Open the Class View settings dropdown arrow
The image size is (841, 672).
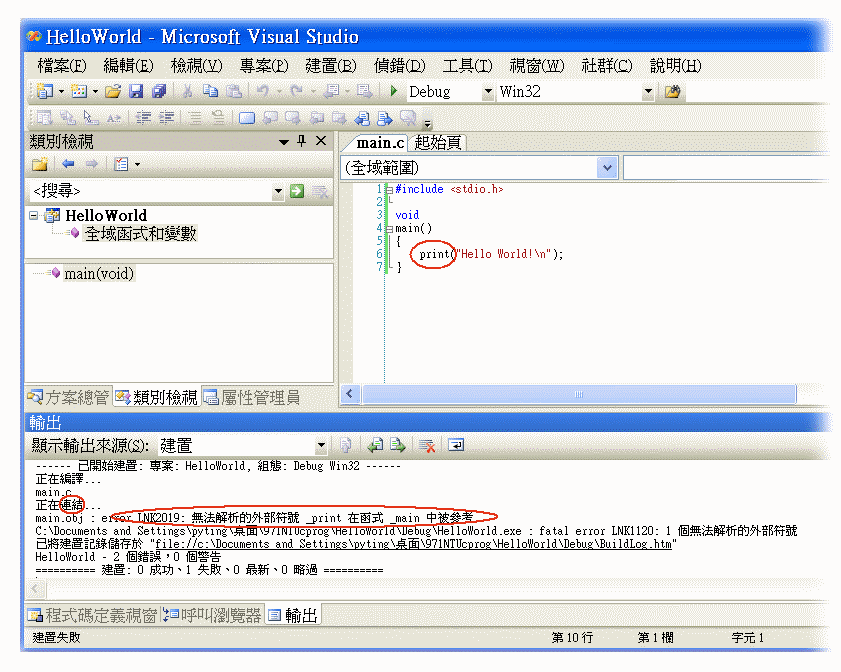coord(138,164)
